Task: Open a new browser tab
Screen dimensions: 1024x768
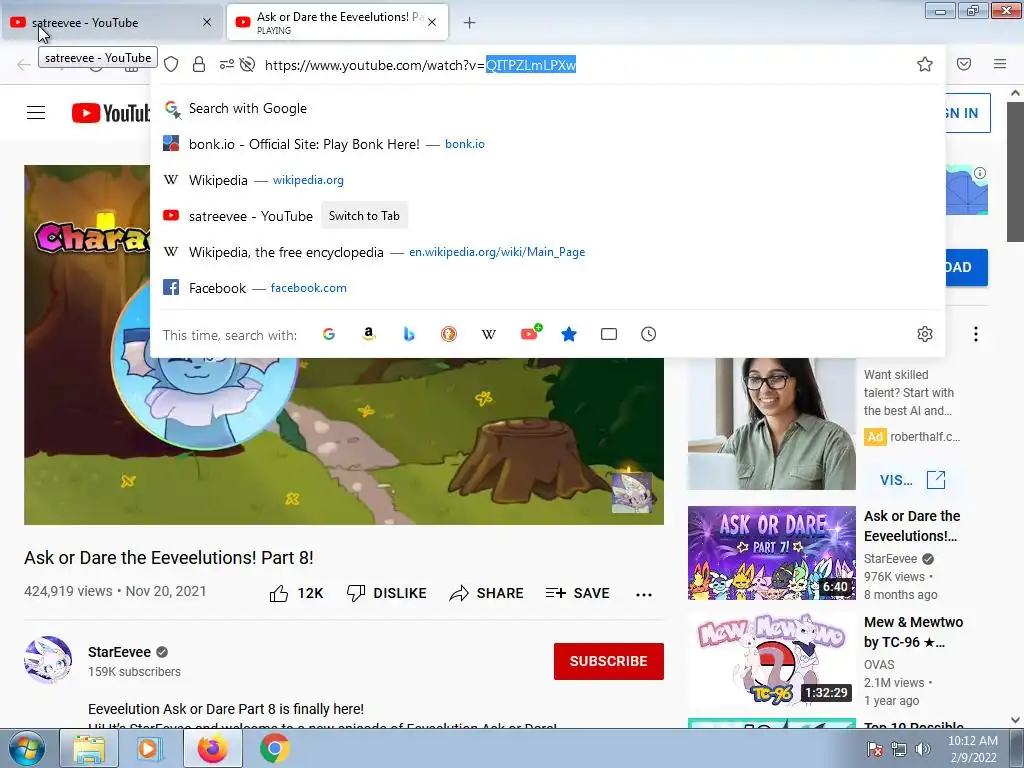Action: [x=469, y=23]
